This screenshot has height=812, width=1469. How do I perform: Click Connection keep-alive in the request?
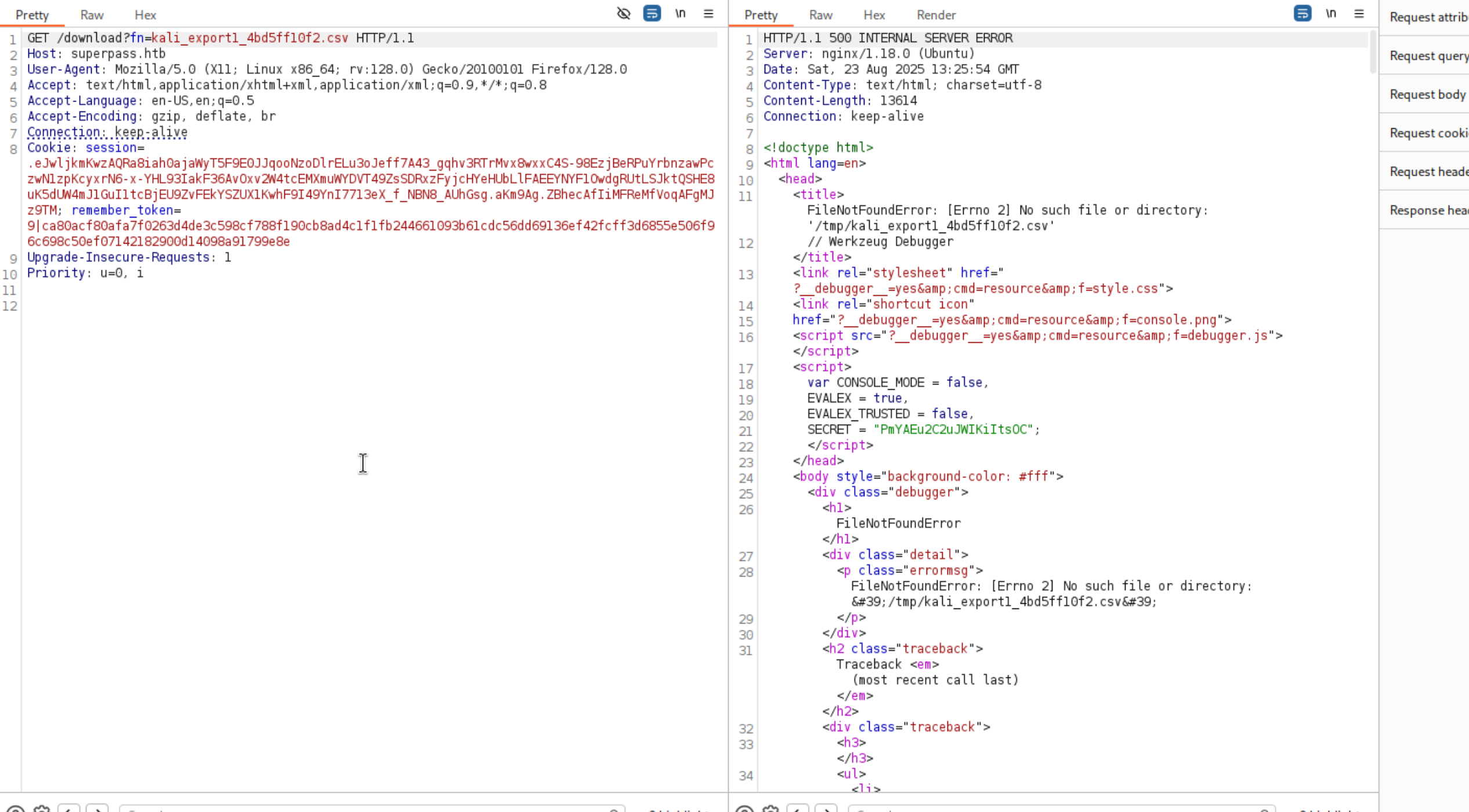(107, 132)
